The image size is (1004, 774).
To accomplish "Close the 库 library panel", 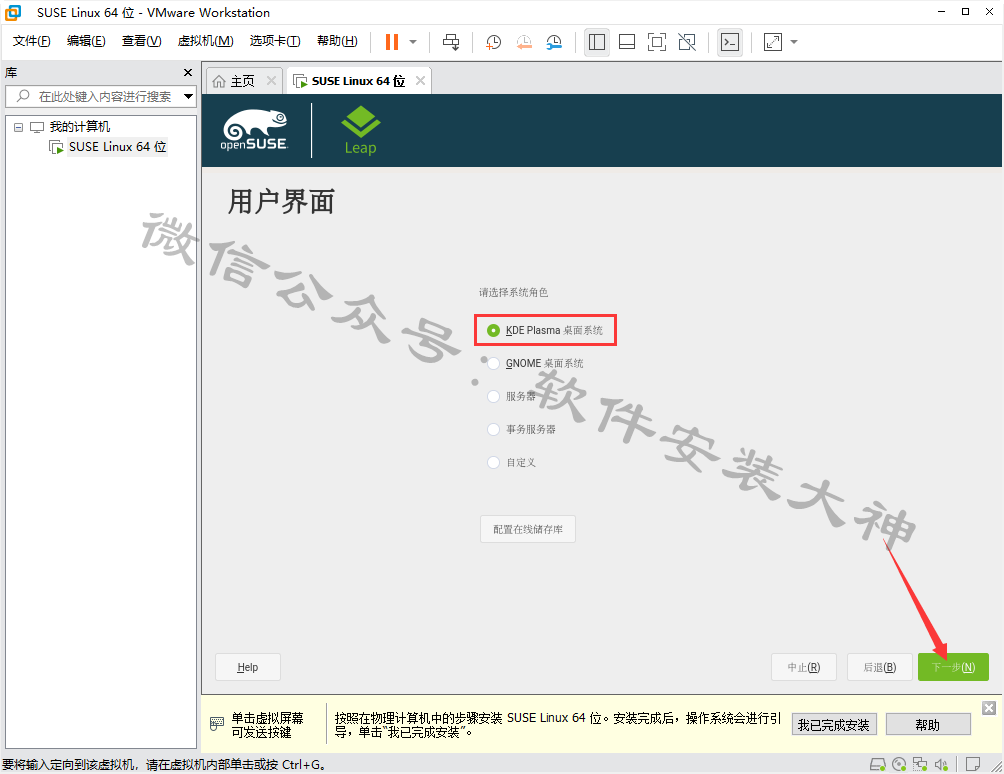I will click(188, 72).
